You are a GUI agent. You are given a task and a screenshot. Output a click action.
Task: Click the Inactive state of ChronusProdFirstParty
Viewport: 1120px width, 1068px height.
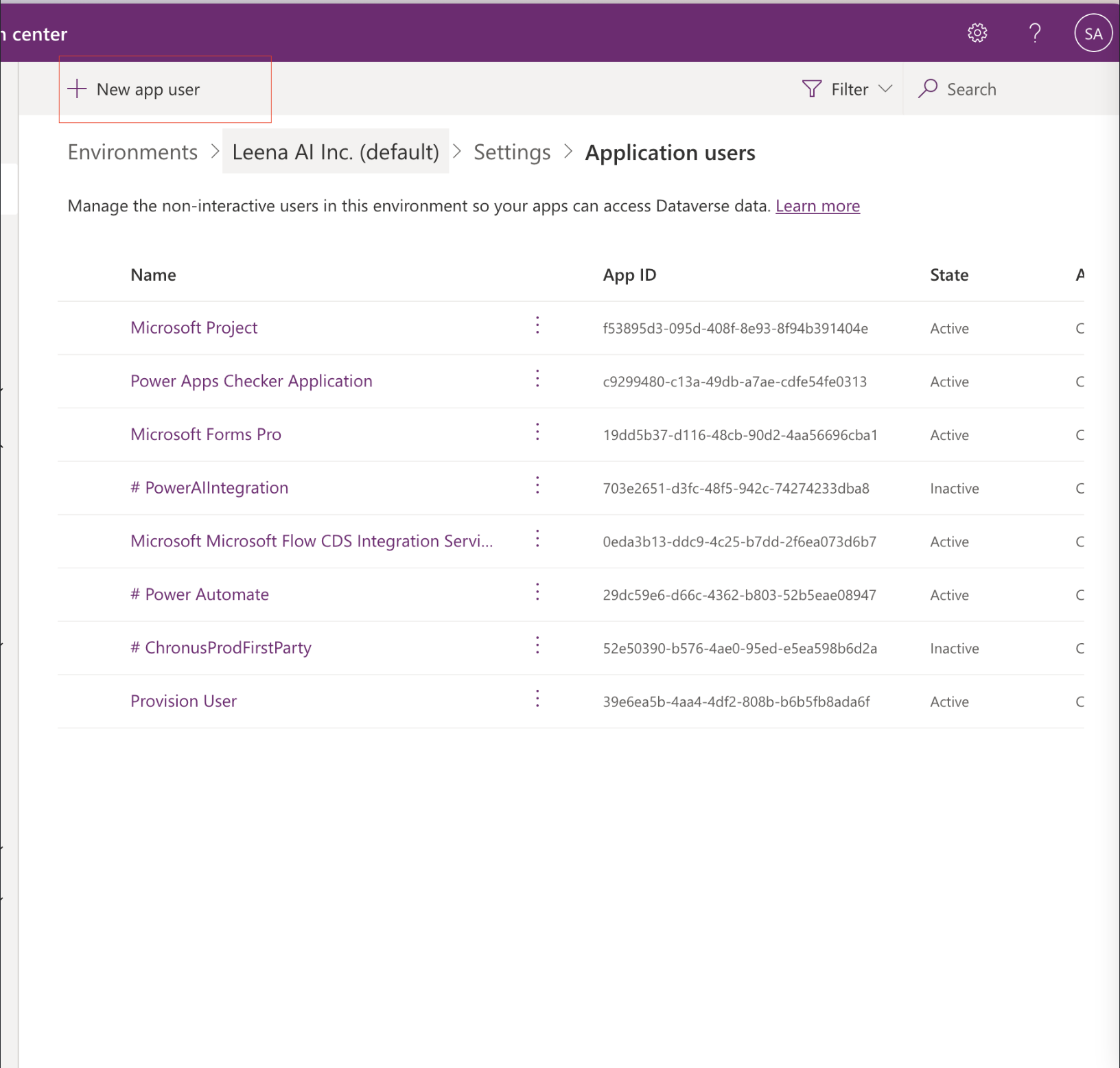[x=955, y=649]
